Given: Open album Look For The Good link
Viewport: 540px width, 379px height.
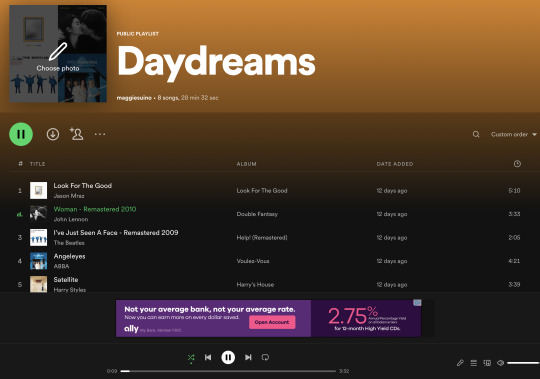Looking at the screenshot, I should point(262,191).
